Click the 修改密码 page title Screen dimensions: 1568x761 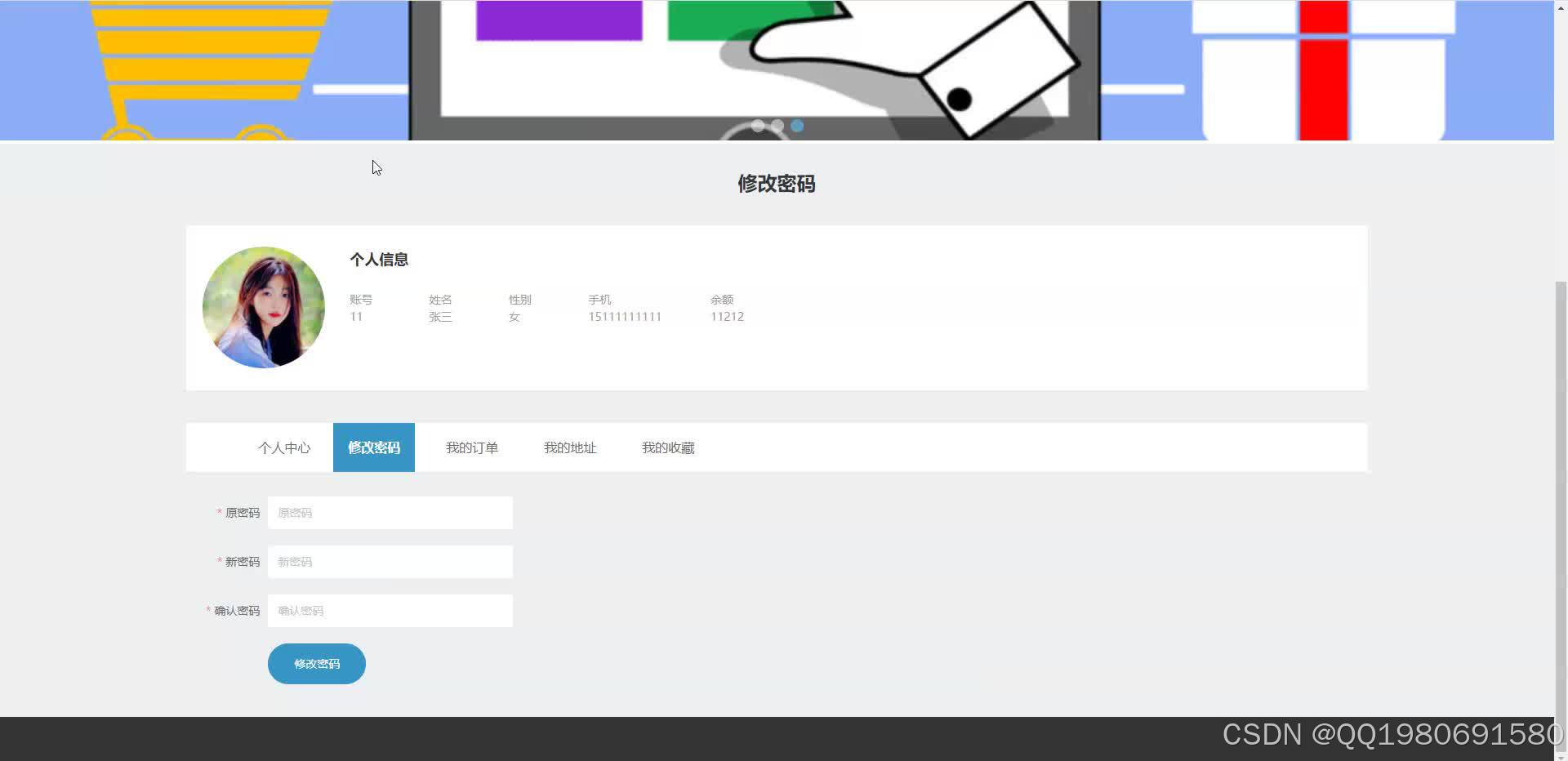(776, 184)
